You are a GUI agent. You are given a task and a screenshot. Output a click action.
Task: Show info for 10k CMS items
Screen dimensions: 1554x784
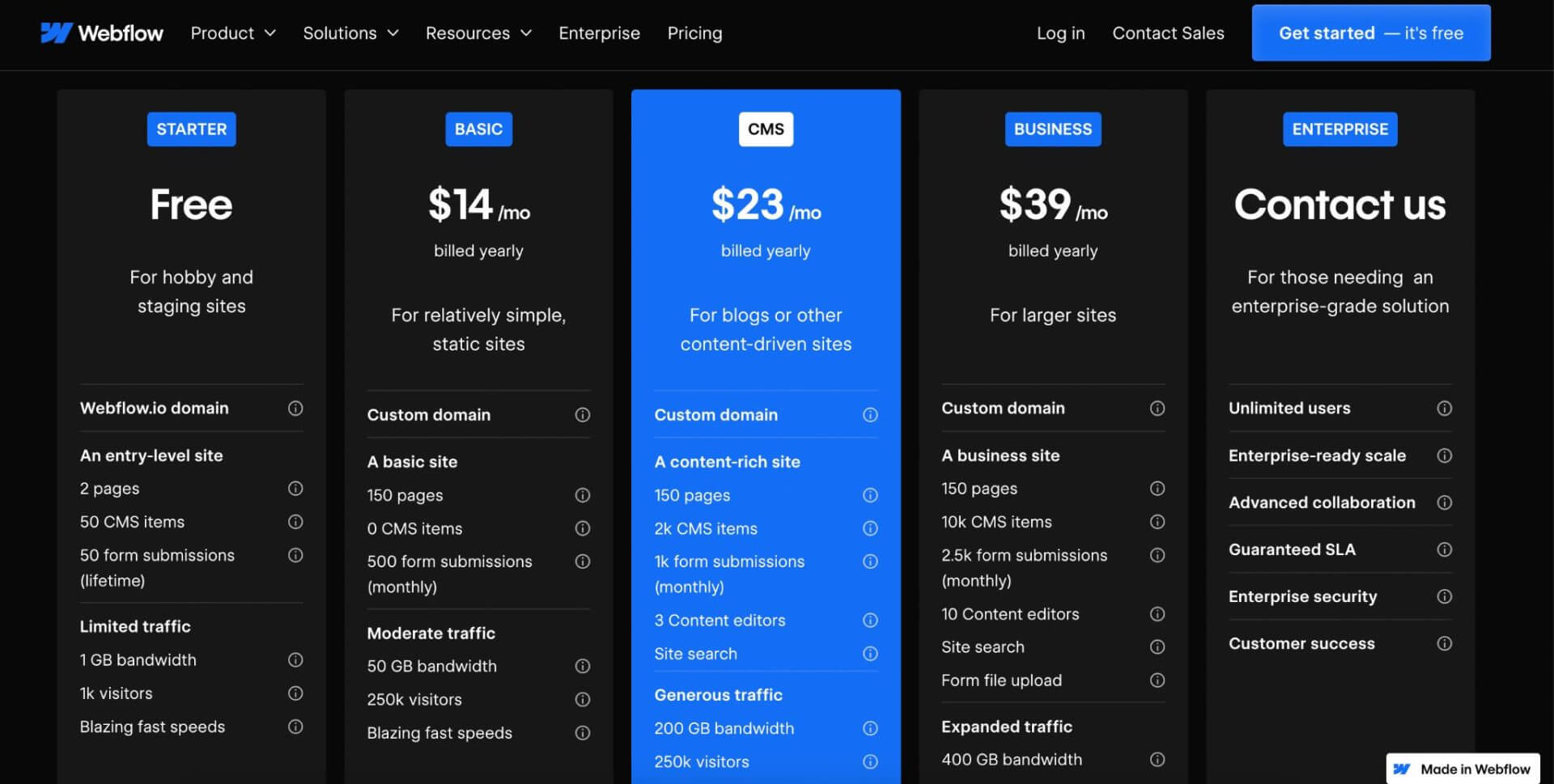pyautogui.click(x=1157, y=522)
